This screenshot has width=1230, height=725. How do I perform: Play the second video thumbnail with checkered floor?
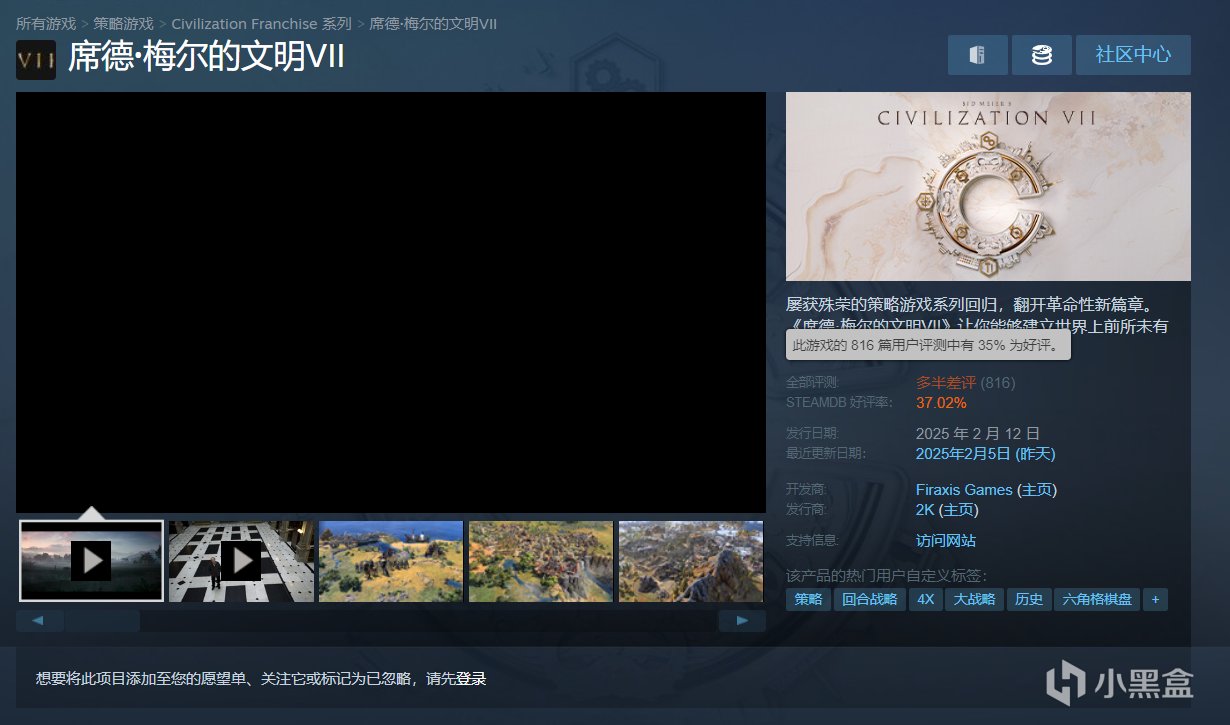click(x=241, y=561)
